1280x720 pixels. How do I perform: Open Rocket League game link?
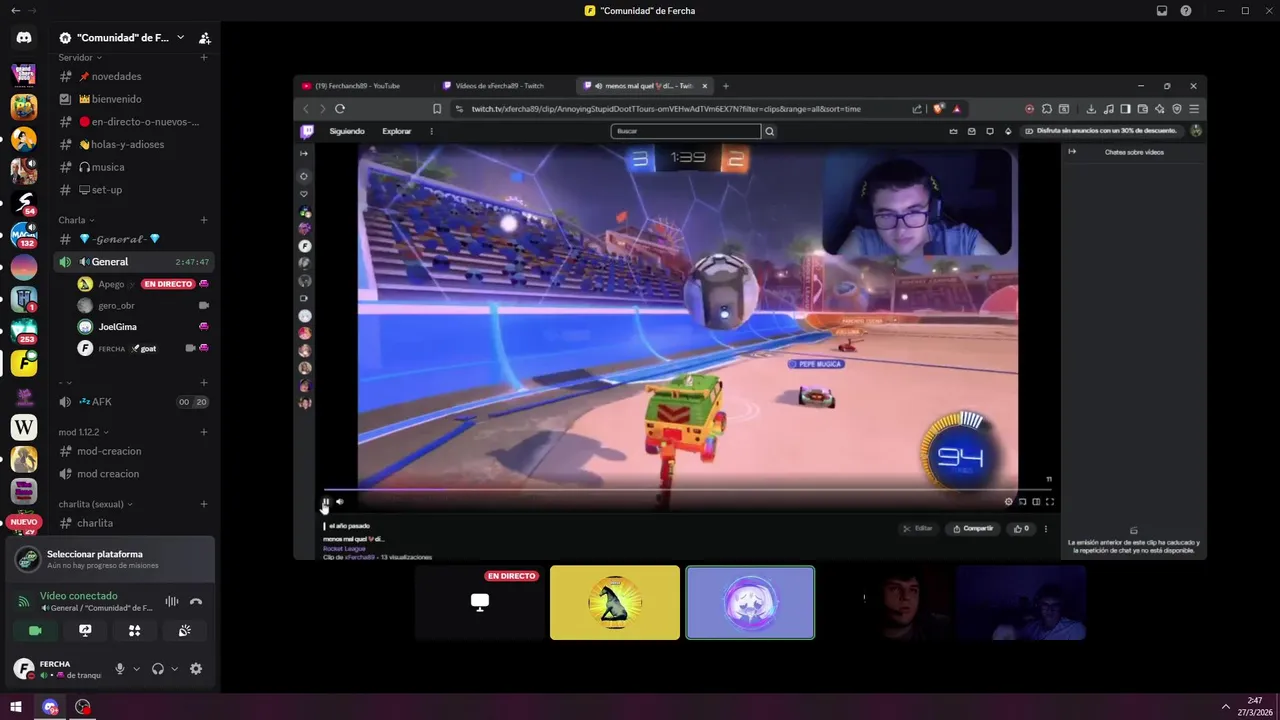click(x=344, y=548)
